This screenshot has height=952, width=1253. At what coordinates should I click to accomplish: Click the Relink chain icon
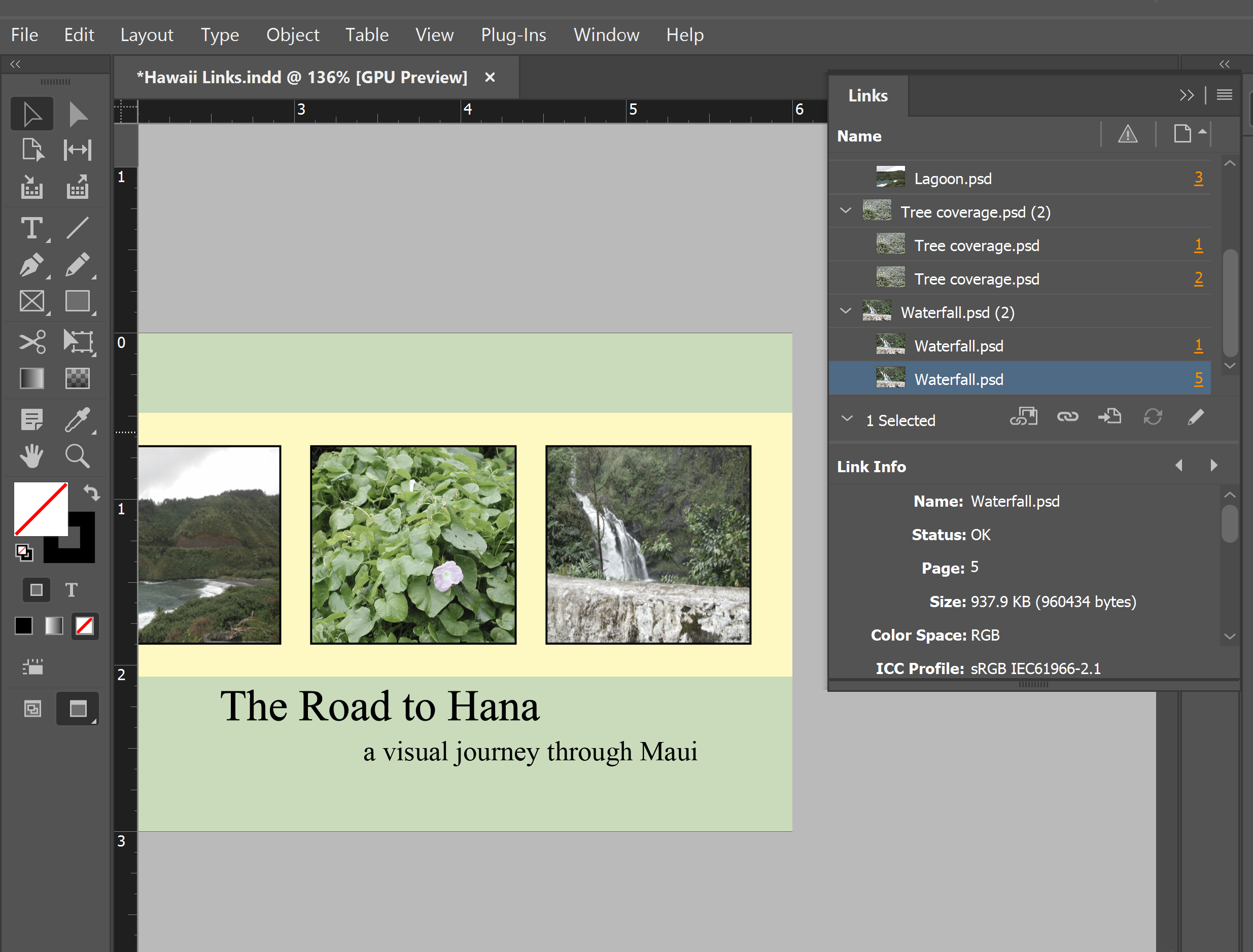click(x=1067, y=417)
